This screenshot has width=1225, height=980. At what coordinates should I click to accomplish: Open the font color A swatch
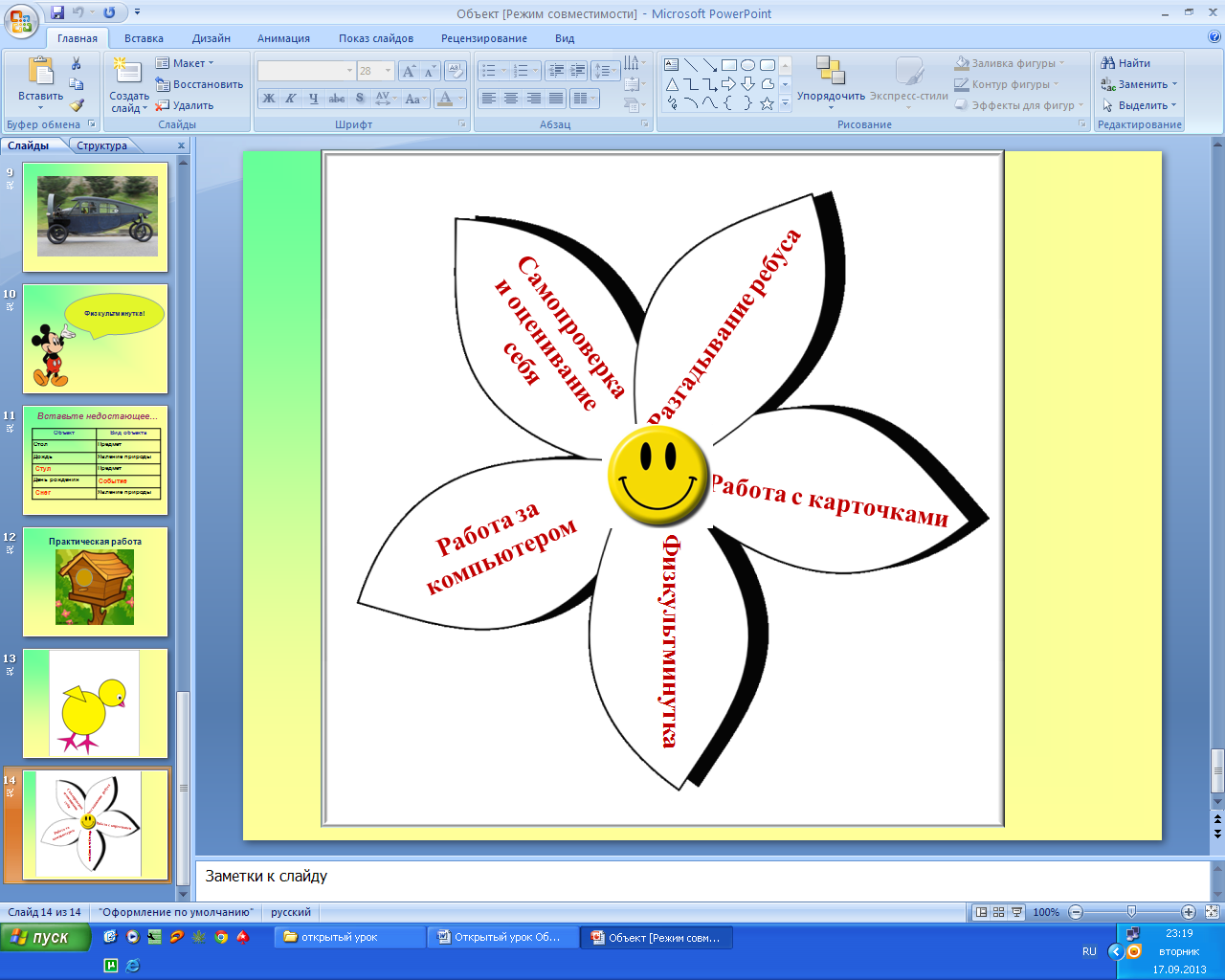(x=444, y=98)
